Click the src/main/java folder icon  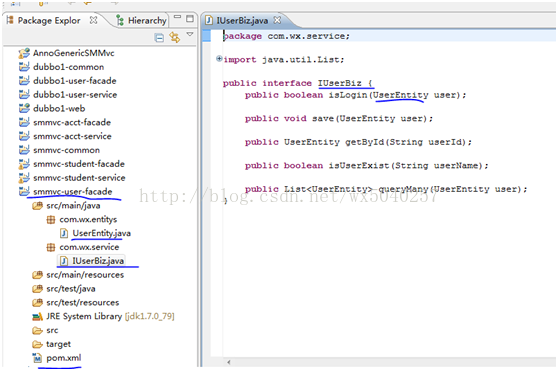[x=37, y=206]
